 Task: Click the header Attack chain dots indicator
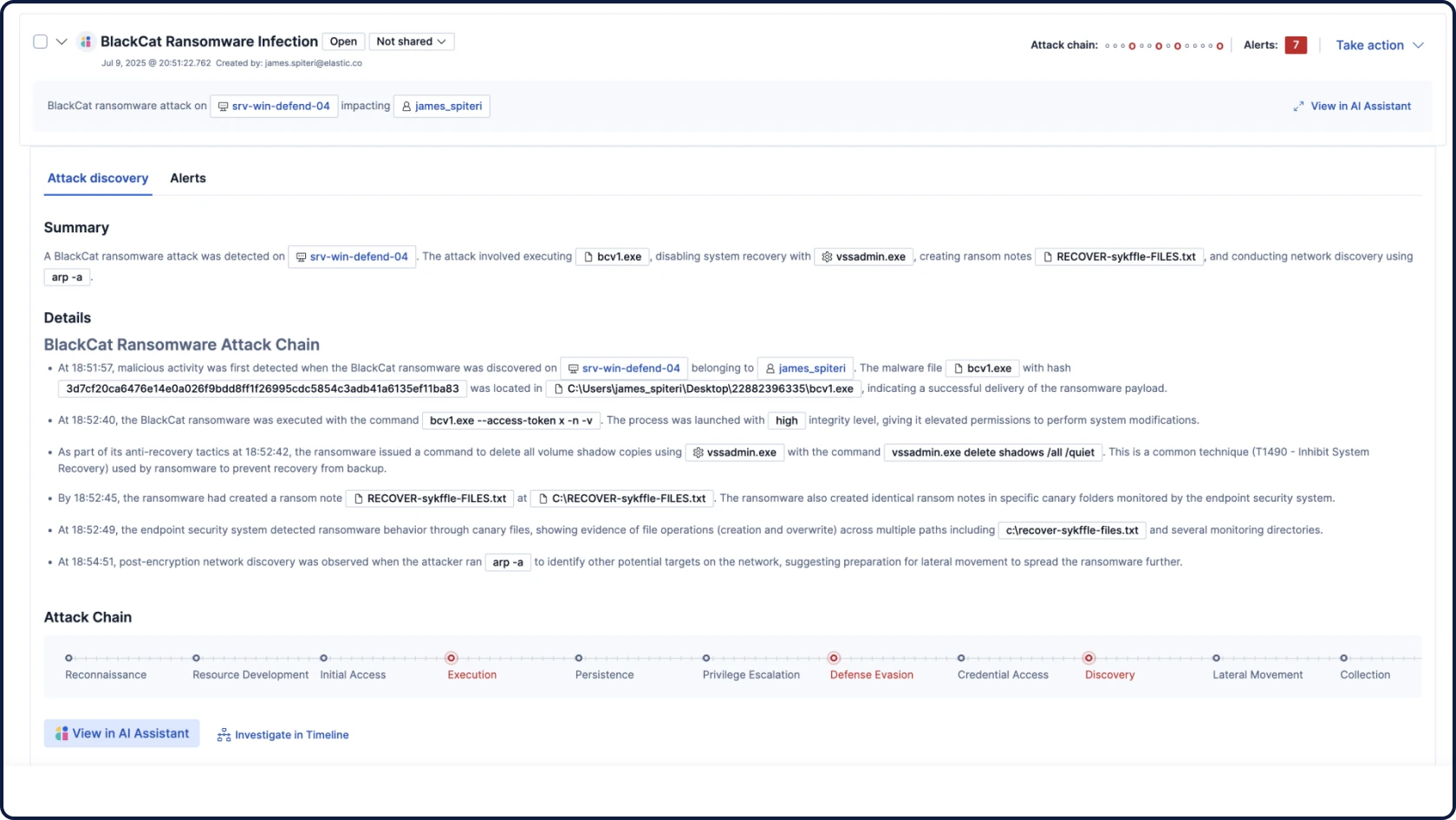click(1164, 46)
